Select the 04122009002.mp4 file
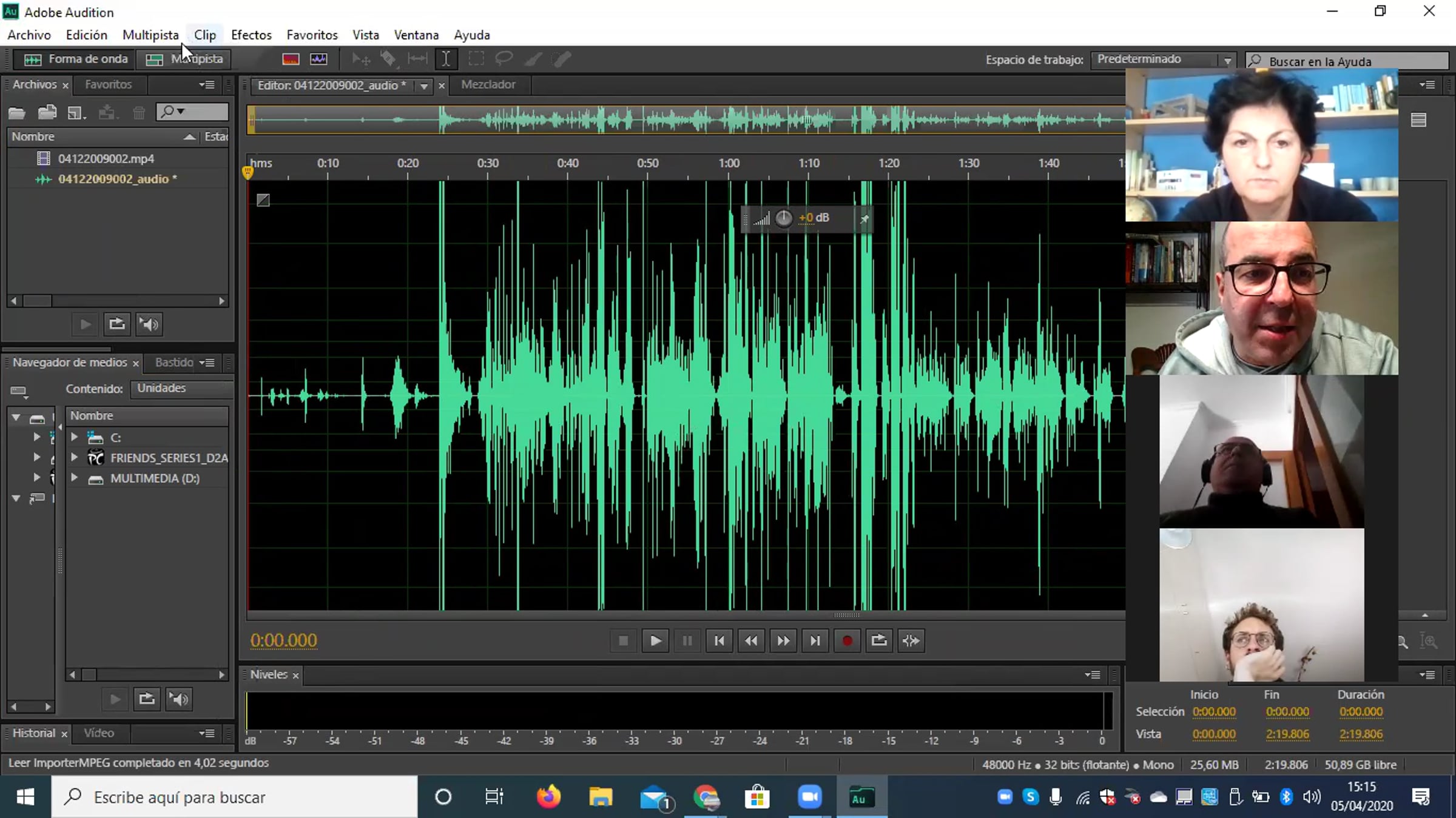 106,158
